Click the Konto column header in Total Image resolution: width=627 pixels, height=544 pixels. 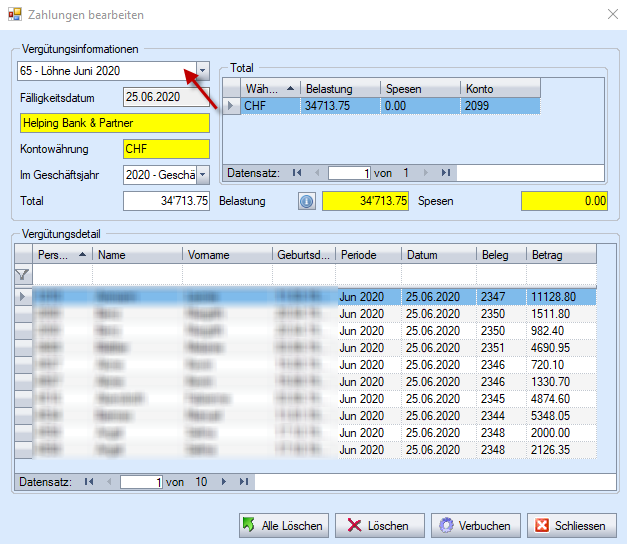500,89
